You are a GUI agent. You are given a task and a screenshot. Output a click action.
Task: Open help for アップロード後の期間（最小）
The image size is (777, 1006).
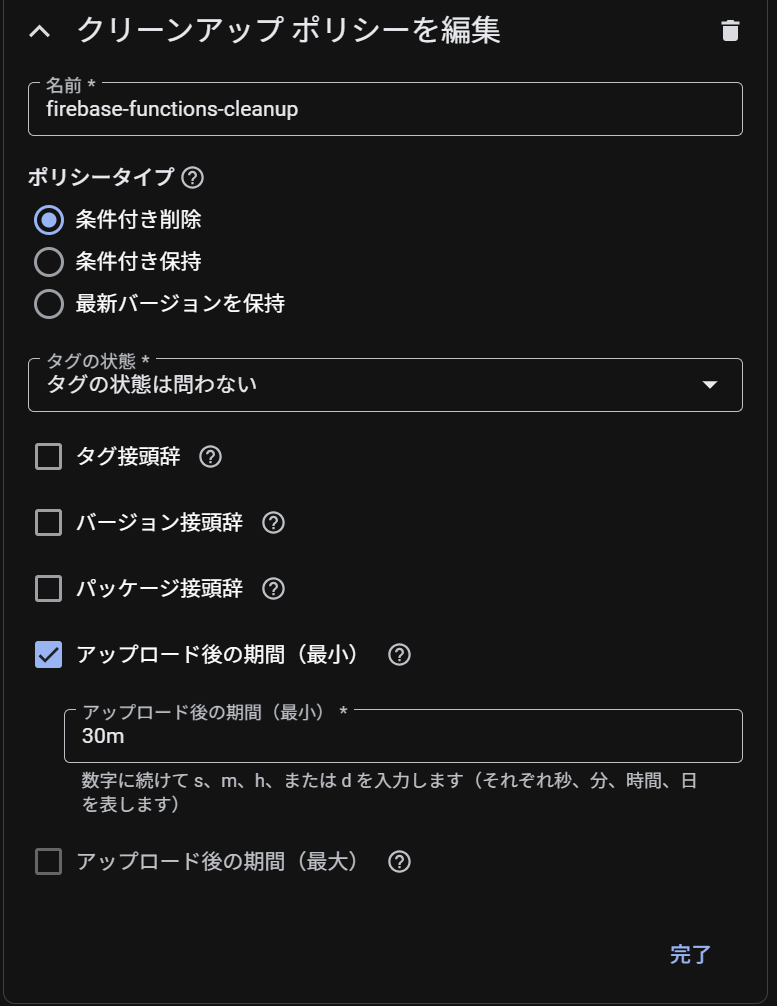tap(399, 655)
